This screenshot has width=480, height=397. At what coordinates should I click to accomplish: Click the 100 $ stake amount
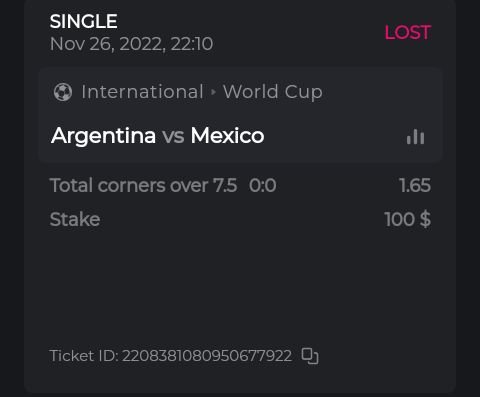(x=408, y=219)
